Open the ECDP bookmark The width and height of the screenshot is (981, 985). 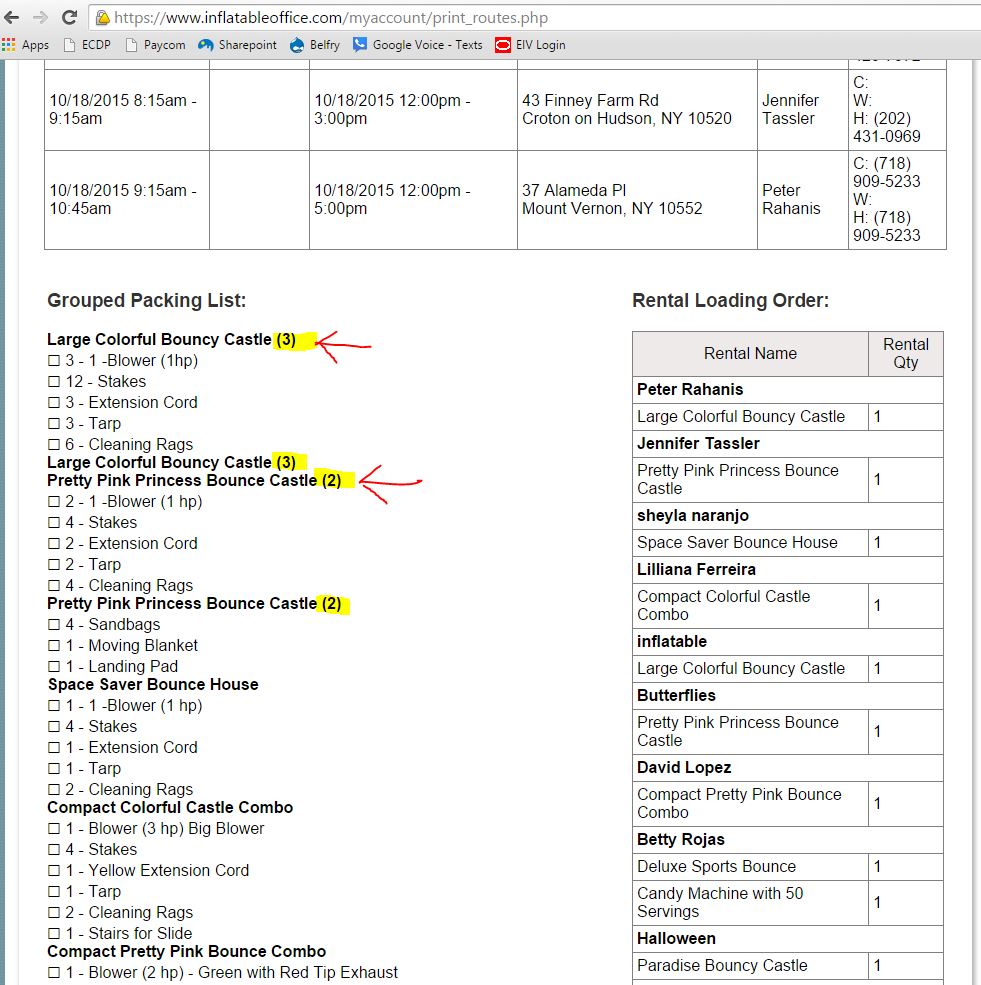tap(88, 45)
